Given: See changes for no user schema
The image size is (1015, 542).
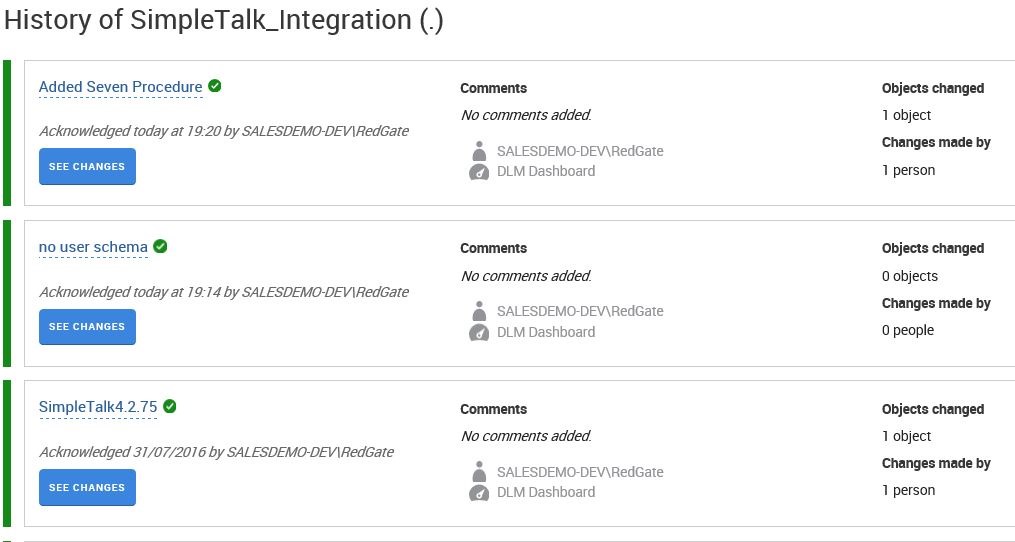Looking at the screenshot, I should 87,327.
